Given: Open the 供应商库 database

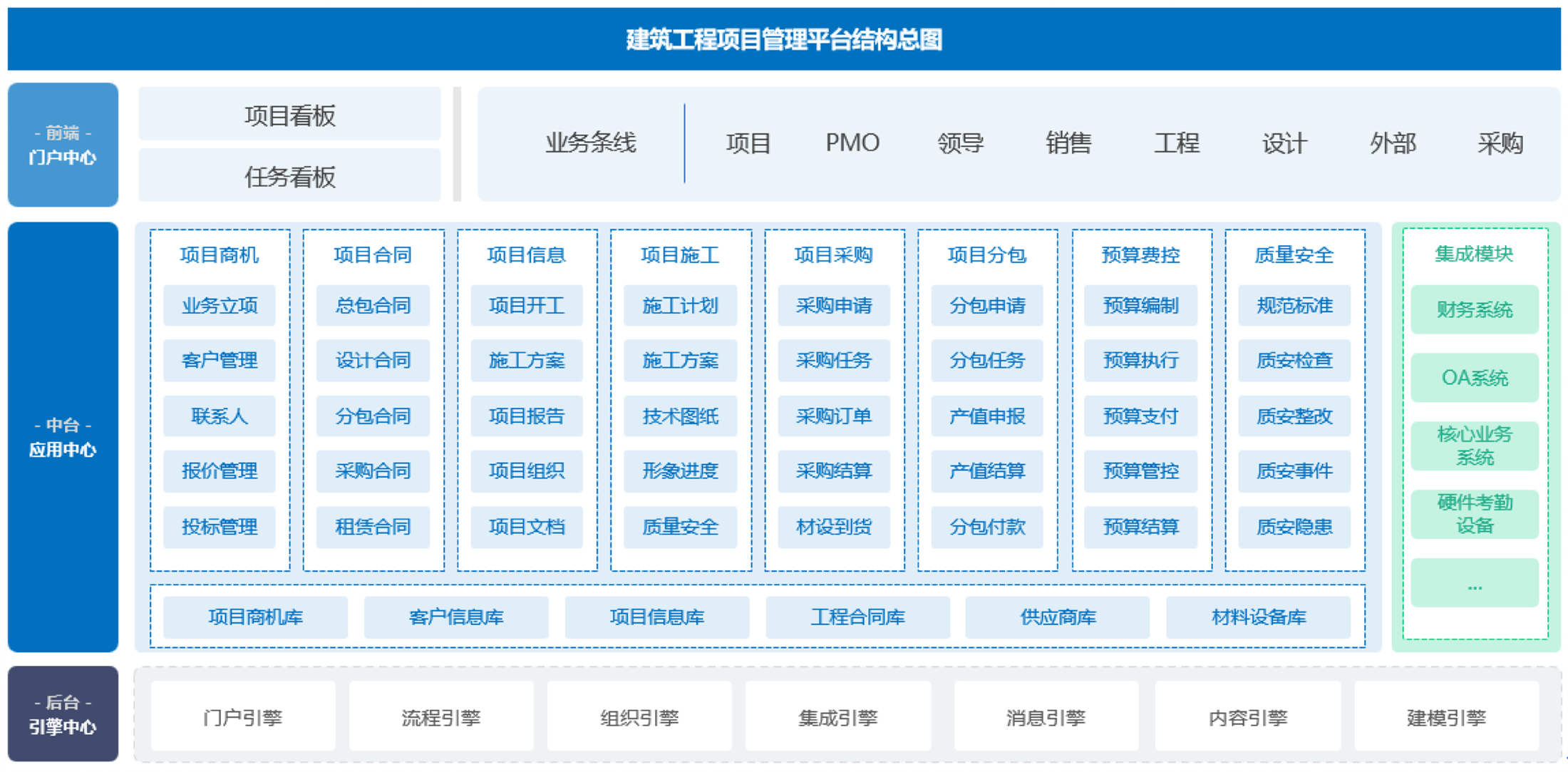Looking at the screenshot, I should click(1058, 617).
